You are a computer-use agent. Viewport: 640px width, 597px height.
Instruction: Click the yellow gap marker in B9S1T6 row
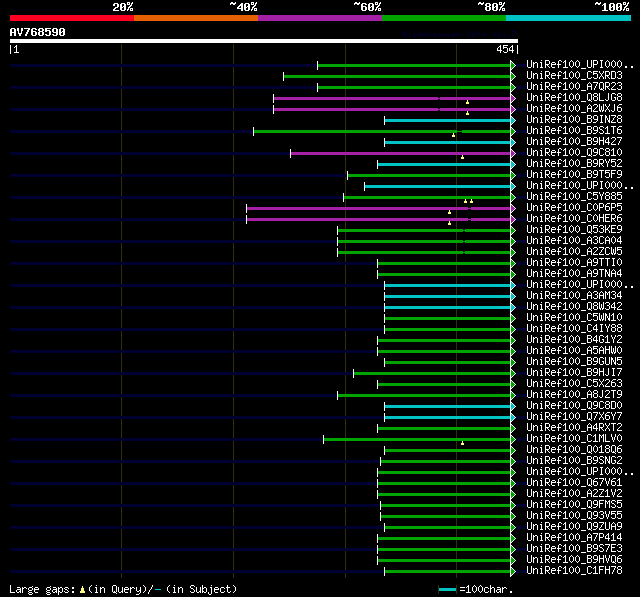(x=453, y=135)
